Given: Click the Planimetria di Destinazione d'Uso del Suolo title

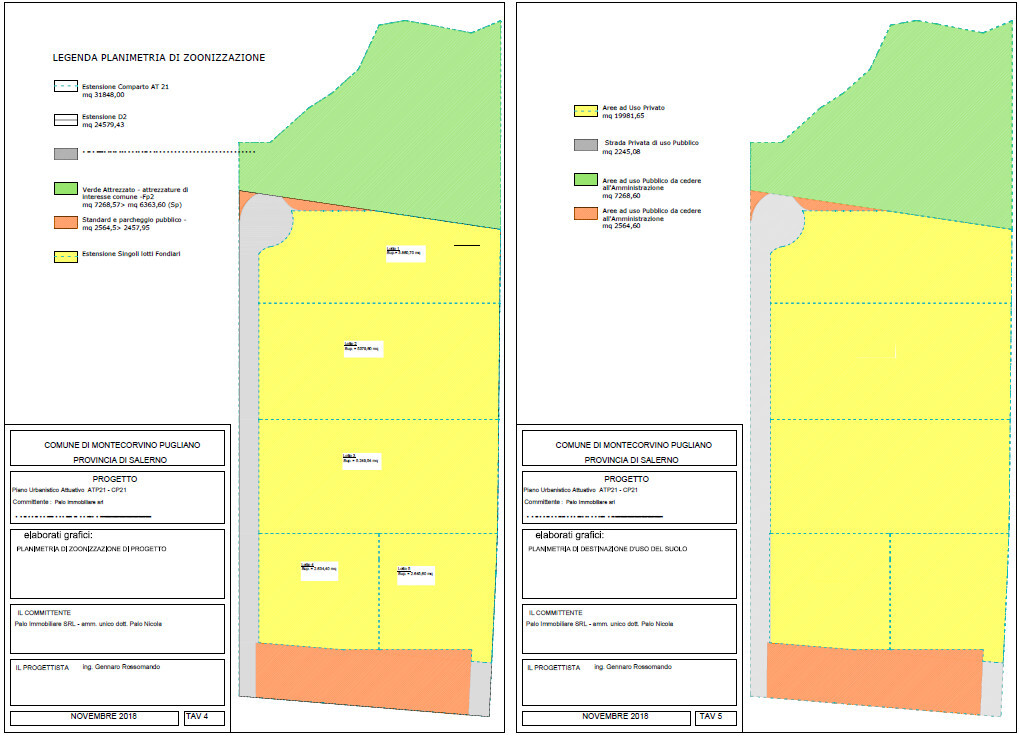Looking at the screenshot, I should click(x=606, y=549).
